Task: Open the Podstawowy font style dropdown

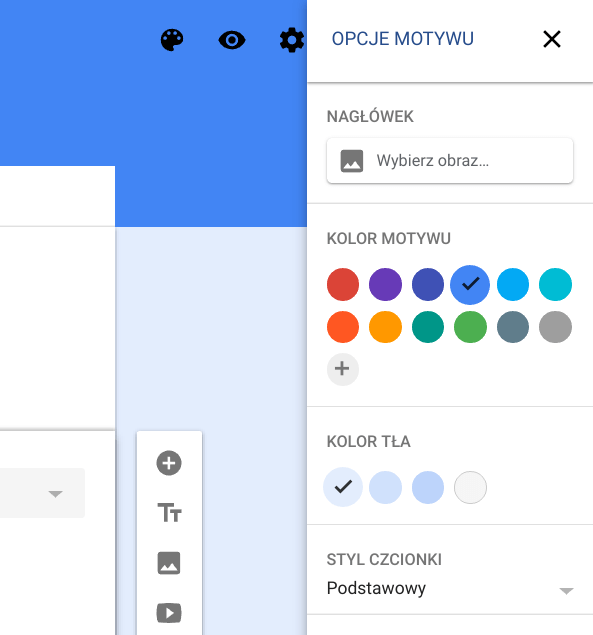Action: click(x=450, y=588)
